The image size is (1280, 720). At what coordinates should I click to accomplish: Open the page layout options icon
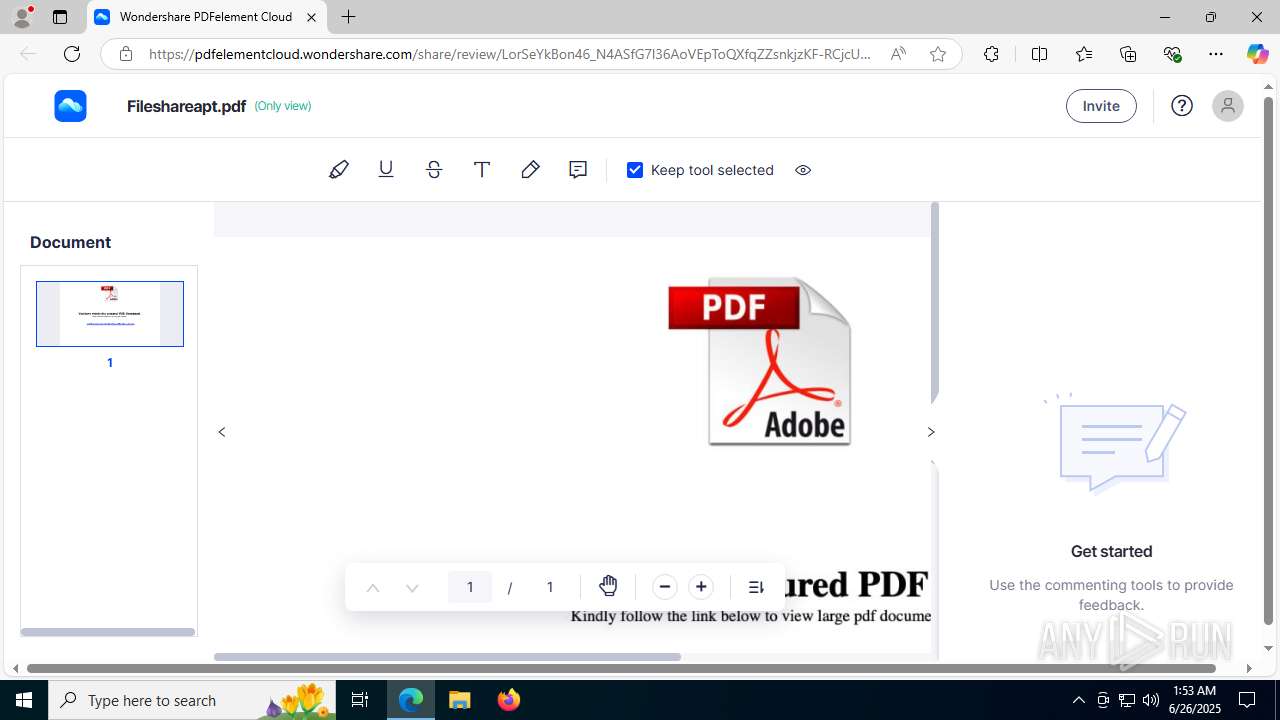pos(756,587)
